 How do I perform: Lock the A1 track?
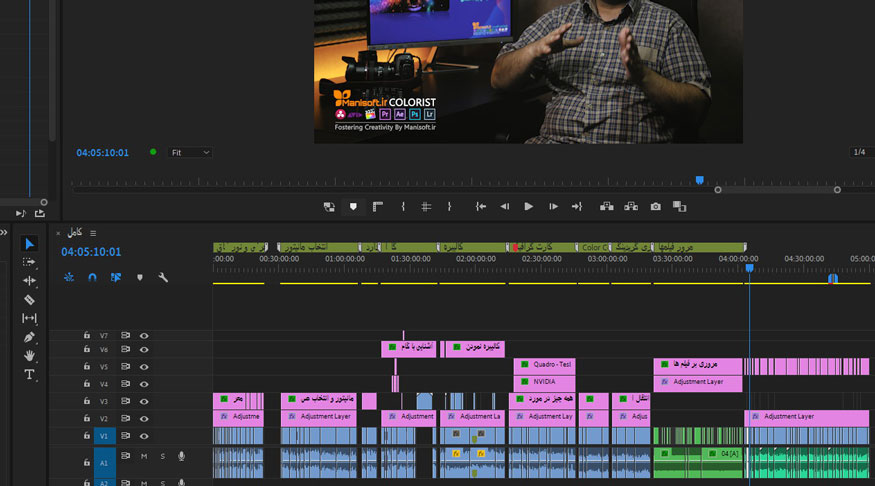click(86, 463)
